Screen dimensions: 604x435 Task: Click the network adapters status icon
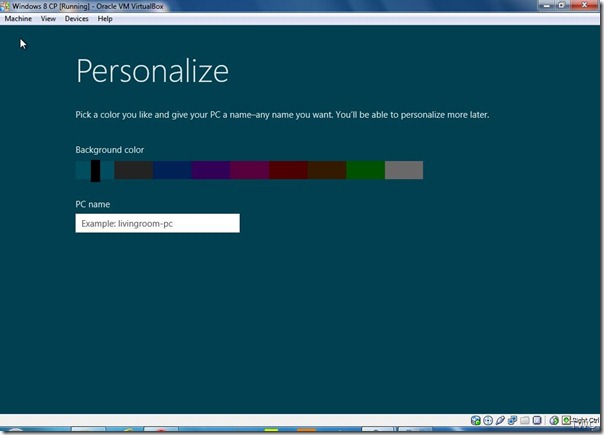point(512,420)
